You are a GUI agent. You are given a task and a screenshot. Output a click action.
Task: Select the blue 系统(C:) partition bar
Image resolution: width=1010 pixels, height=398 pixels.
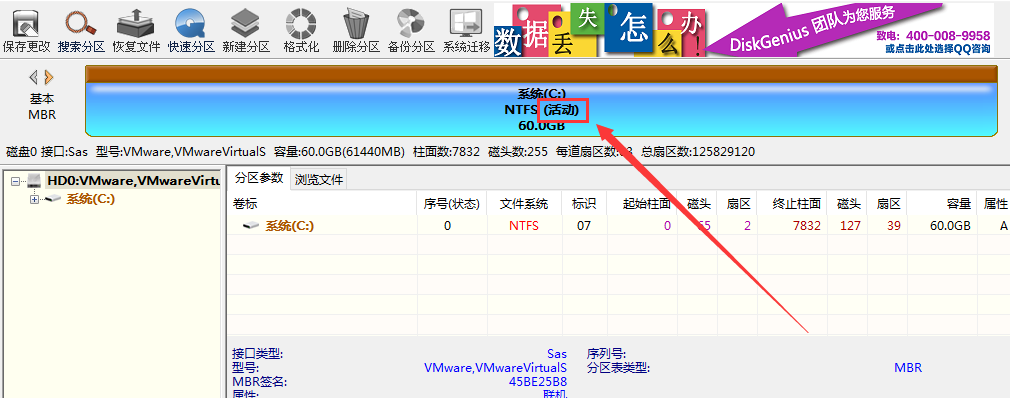[x=542, y=109]
